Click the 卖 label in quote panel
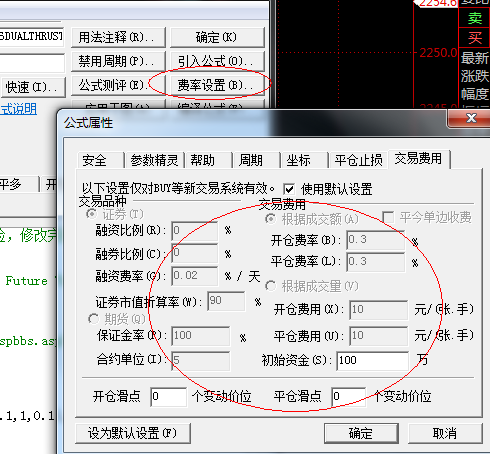This screenshot has width=490, height=454. coord(475,18)
